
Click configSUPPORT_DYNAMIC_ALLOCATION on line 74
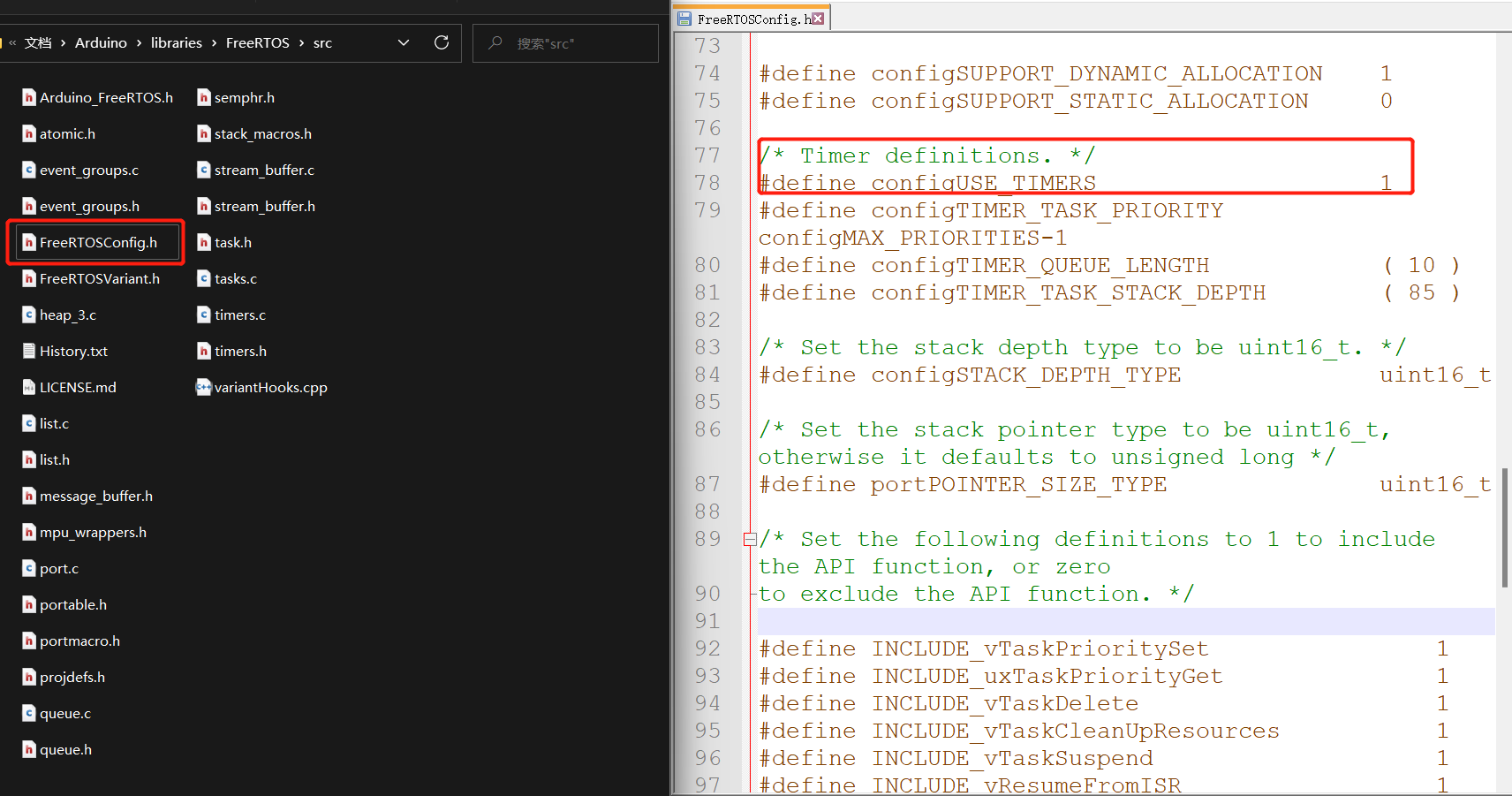[1097, 73]
